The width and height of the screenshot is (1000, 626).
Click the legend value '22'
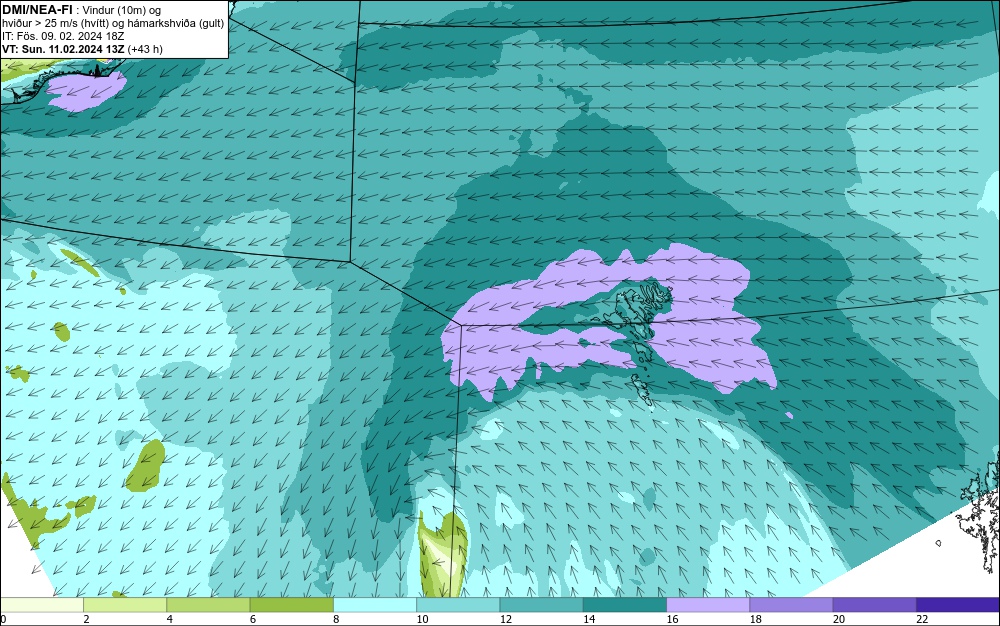pos(922,619)
